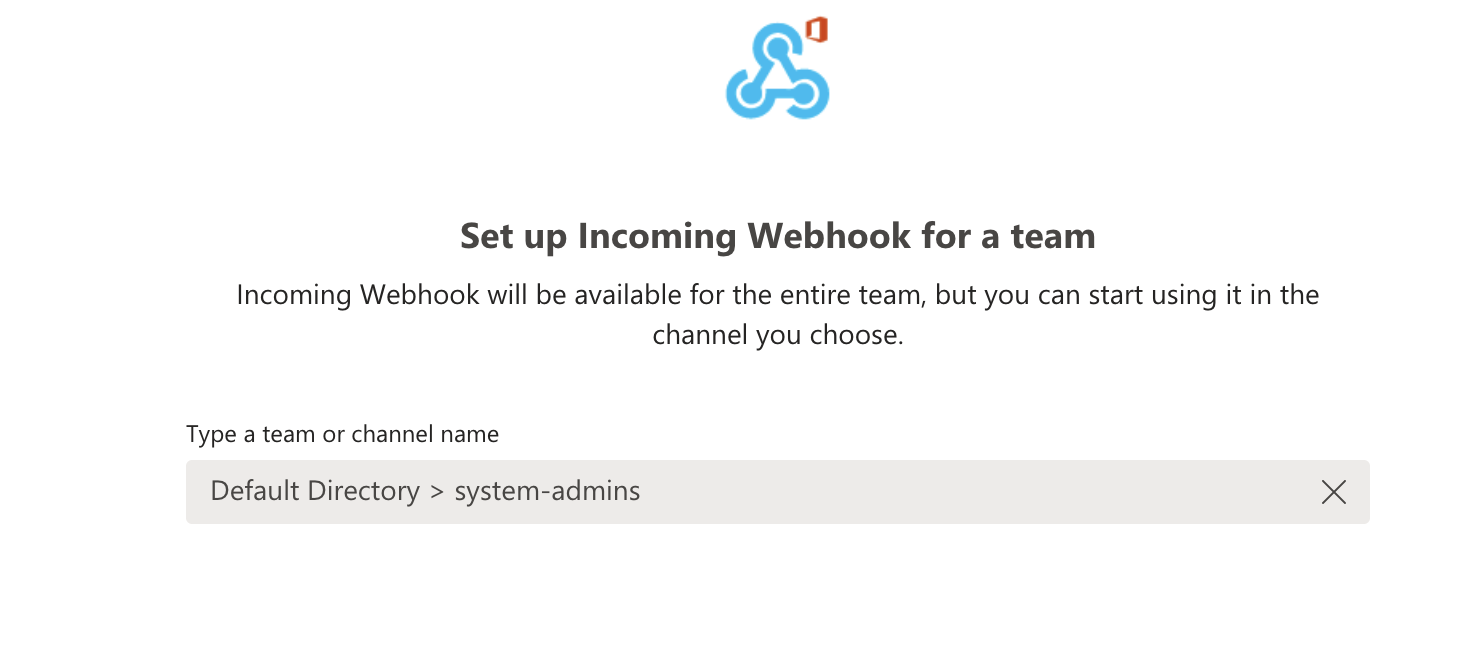Viewport: 1484px width, 656px height.
Task: Click the 'Type a team or channel name' label
Action: (342, 434)
